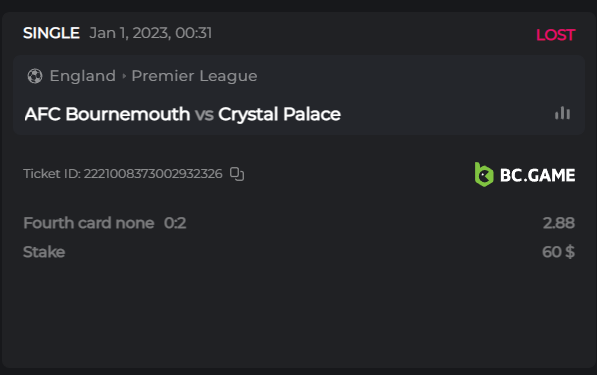
Task: Click the BC.GAME brand text
Action: (x=537, y=176)
